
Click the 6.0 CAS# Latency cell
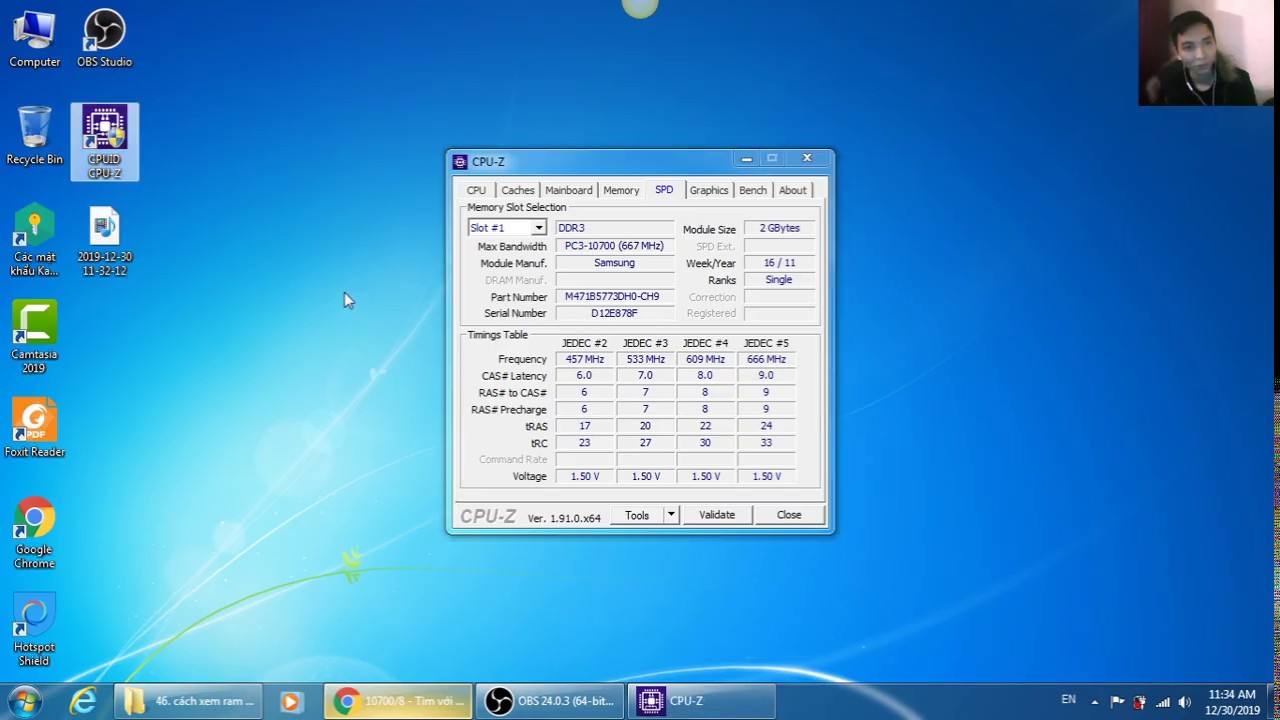tap(584, 376)
